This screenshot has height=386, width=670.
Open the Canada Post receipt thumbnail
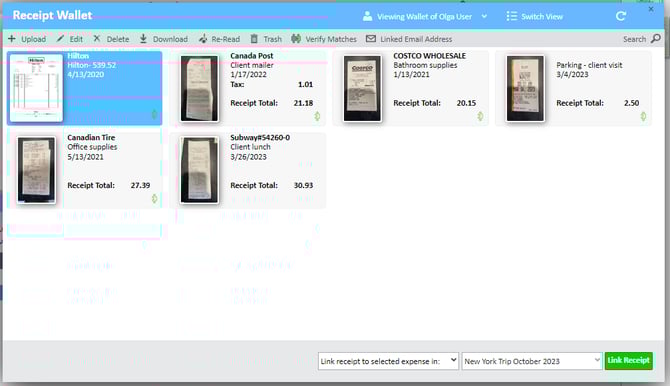pyautogui.click(x=200, y=88)
